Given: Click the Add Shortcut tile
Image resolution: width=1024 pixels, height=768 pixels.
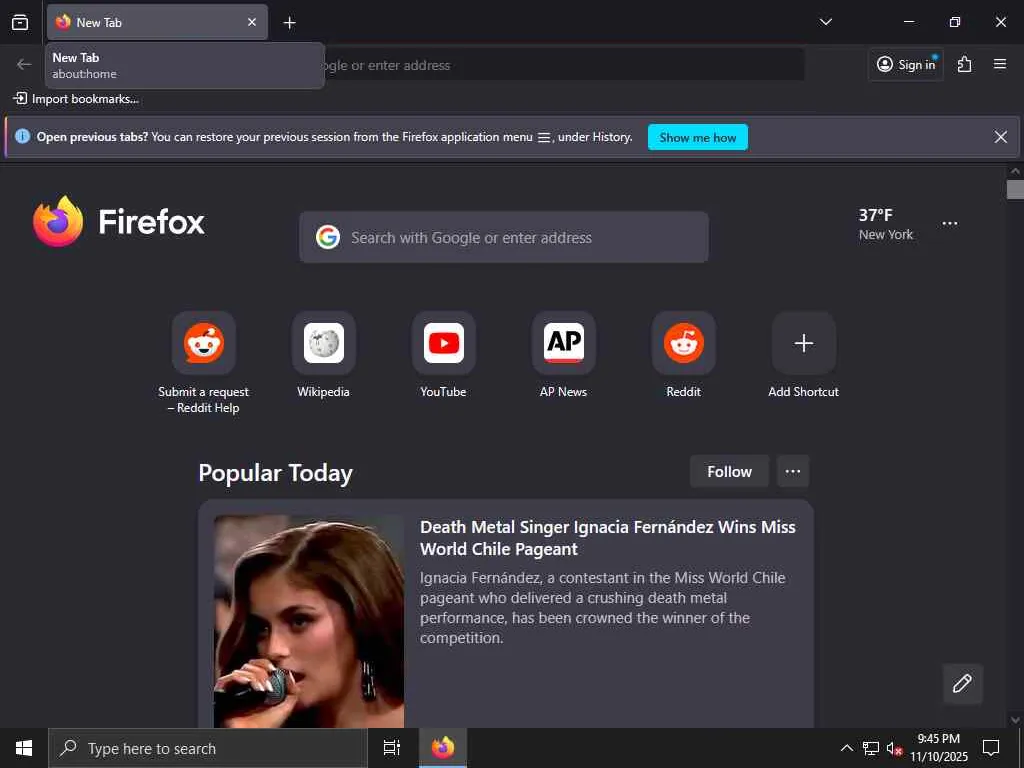Looking at the screenshot, I should click(x=803, y=356).
